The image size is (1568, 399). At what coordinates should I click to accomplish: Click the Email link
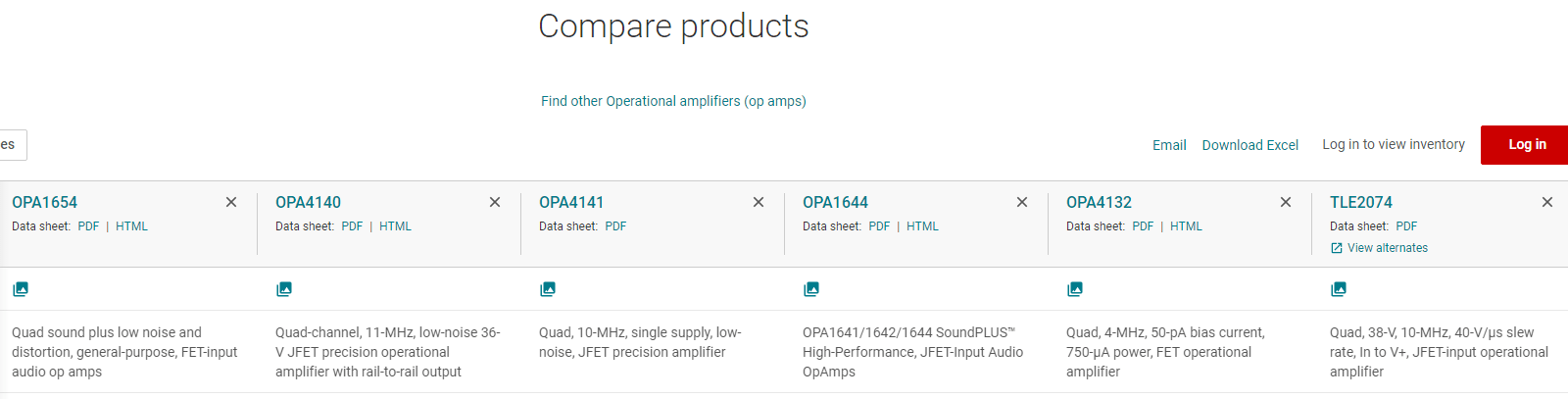(x=1169, y=145)
